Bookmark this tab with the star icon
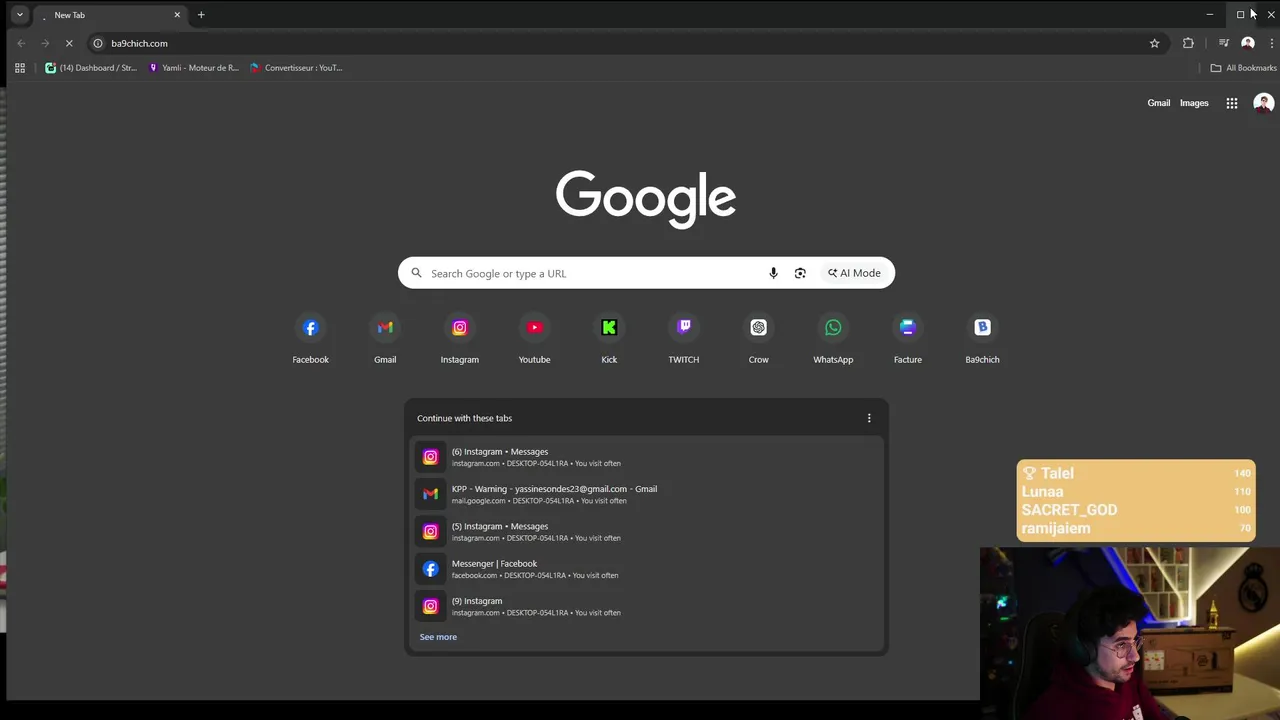The height and width of the screenshot is (720, 1280). pyautogui.click(x=1154, y=43)
